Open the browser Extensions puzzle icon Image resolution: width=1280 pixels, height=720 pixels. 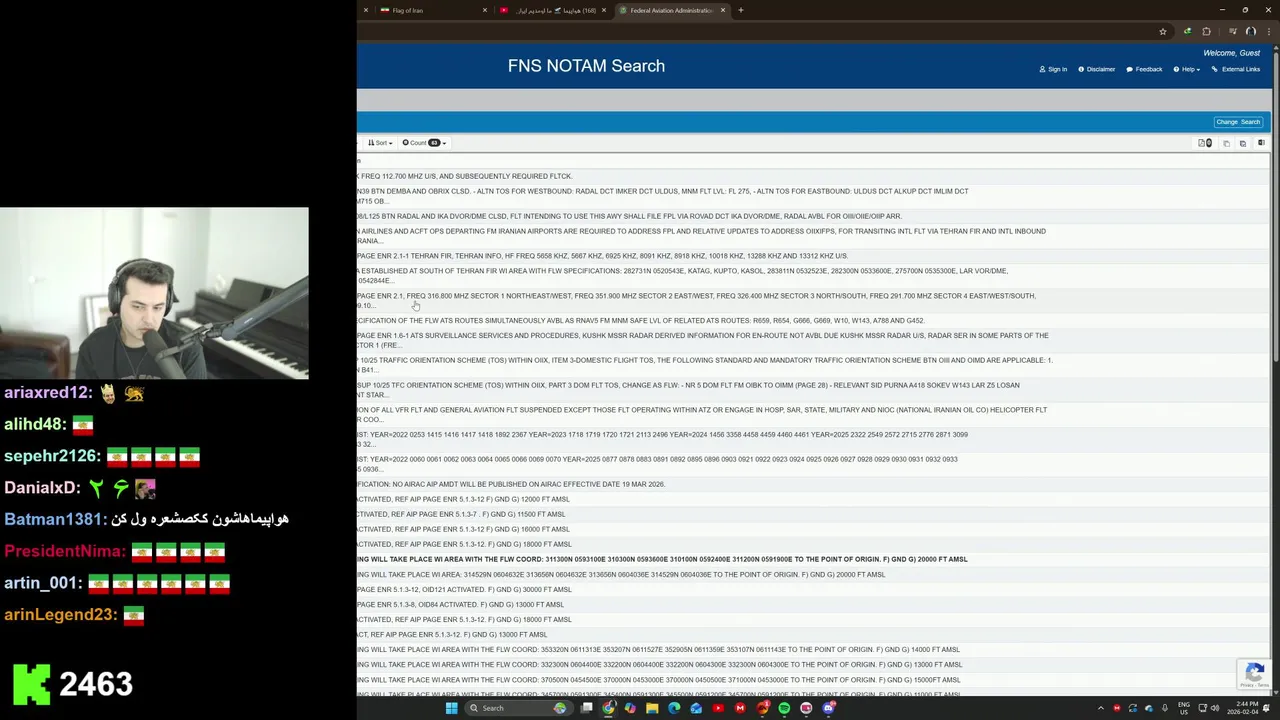pyautogui.click(x=1206, y=31)
